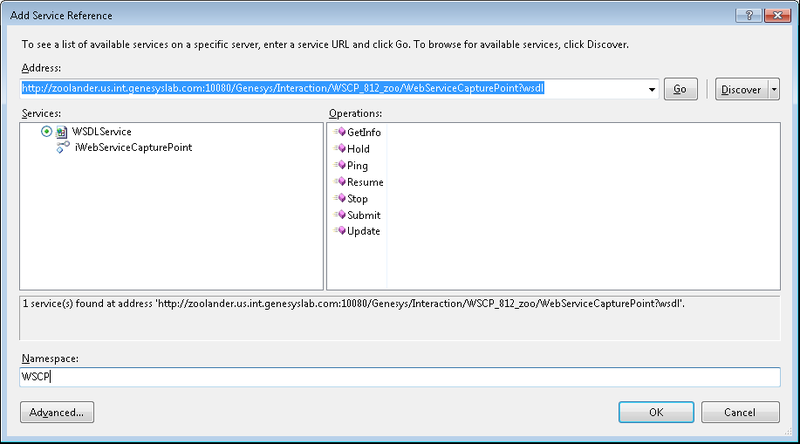Open the Address URL history dropdown
Viewport: 800px width, 444px height.
point(652,89)
